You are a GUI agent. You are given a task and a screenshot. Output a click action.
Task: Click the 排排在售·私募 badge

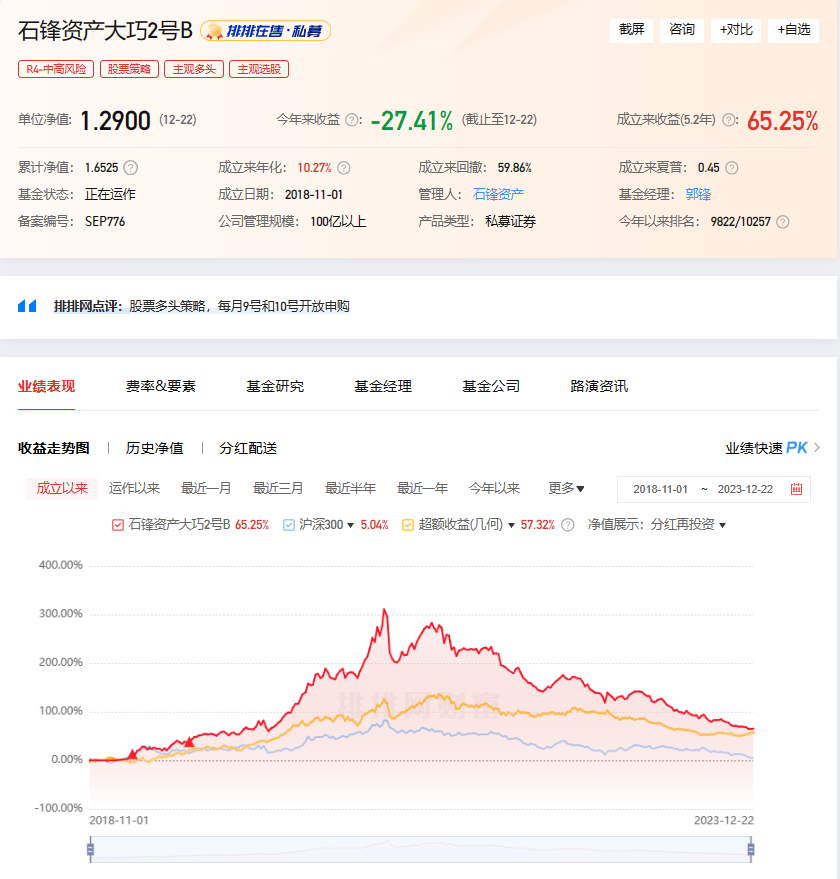coord(266,31)
